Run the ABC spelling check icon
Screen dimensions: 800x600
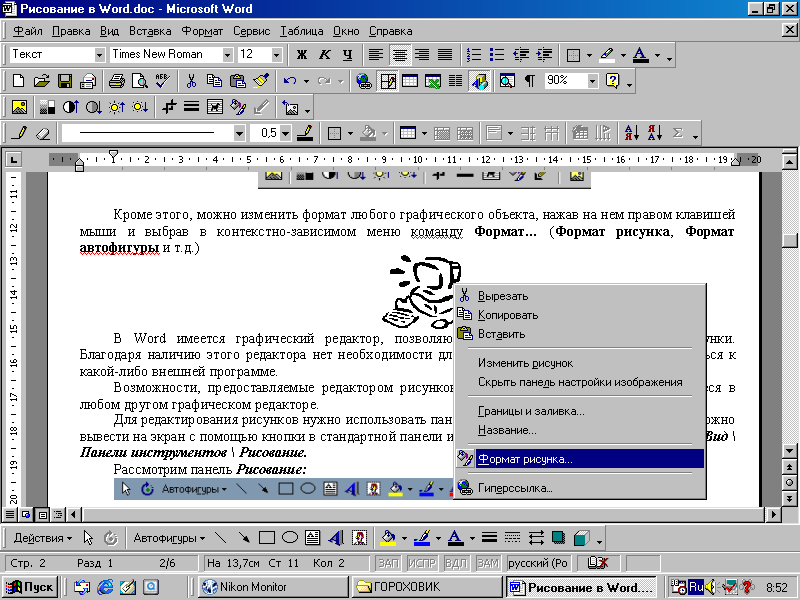(x=162, y=81)
